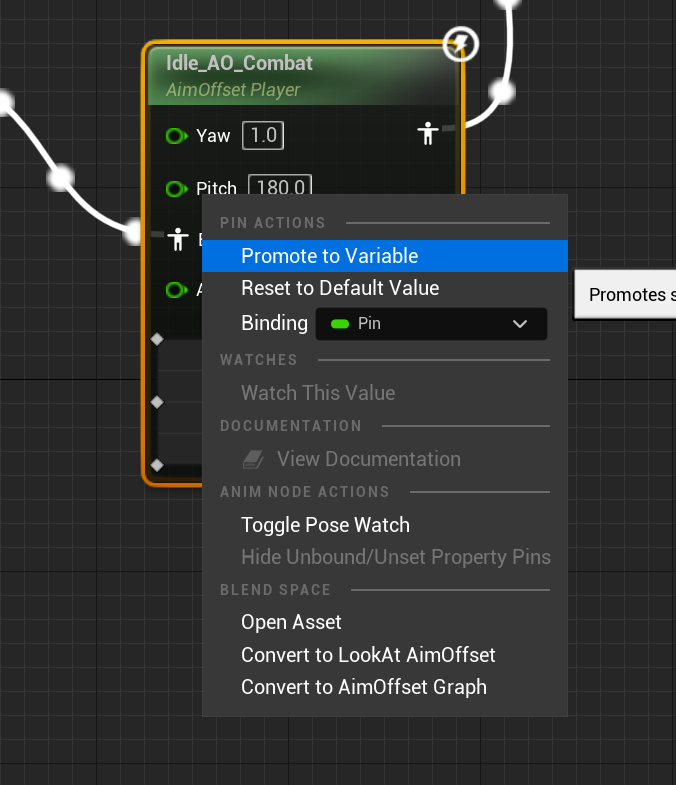
Task: Click the AimOffset Player subtitle
Action: pos(233,90)
